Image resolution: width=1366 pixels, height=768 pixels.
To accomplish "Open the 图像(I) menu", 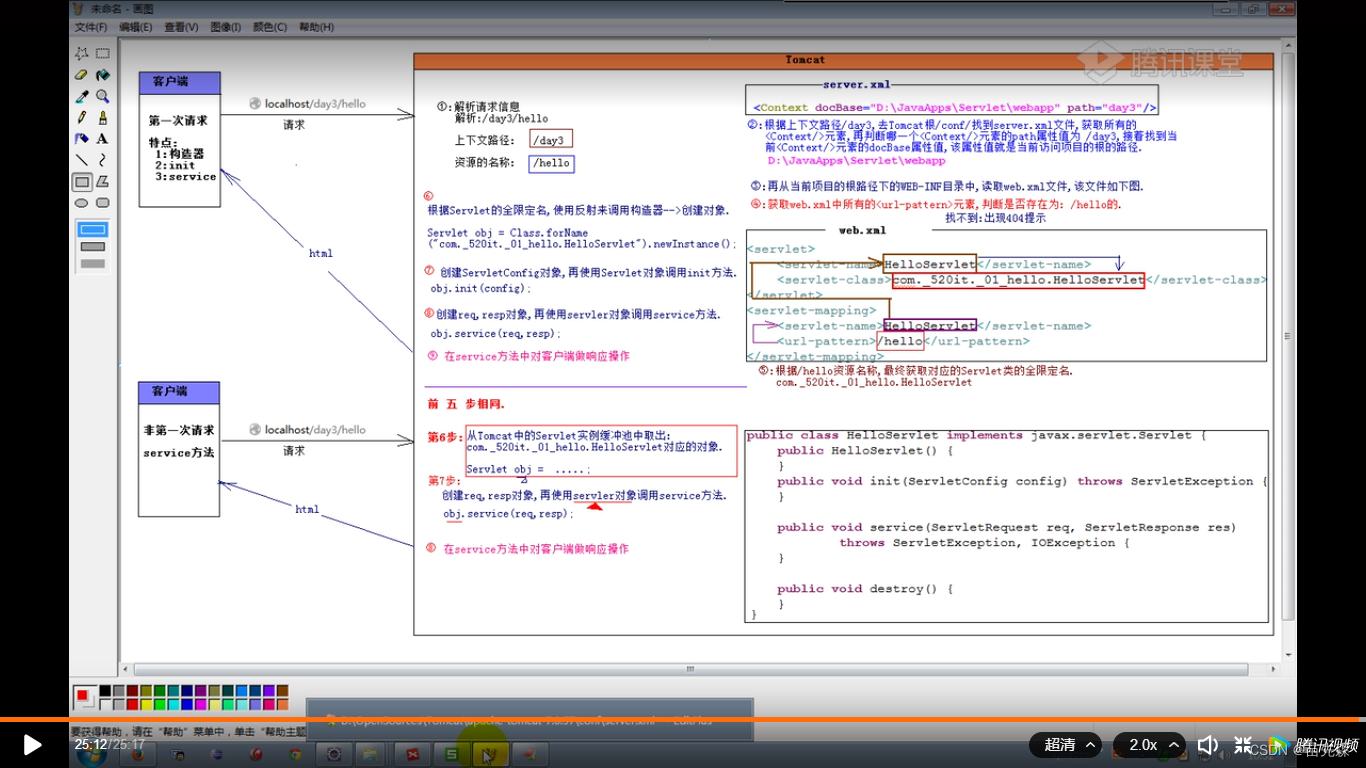I will pyautogui.click(x=225, y=27).
